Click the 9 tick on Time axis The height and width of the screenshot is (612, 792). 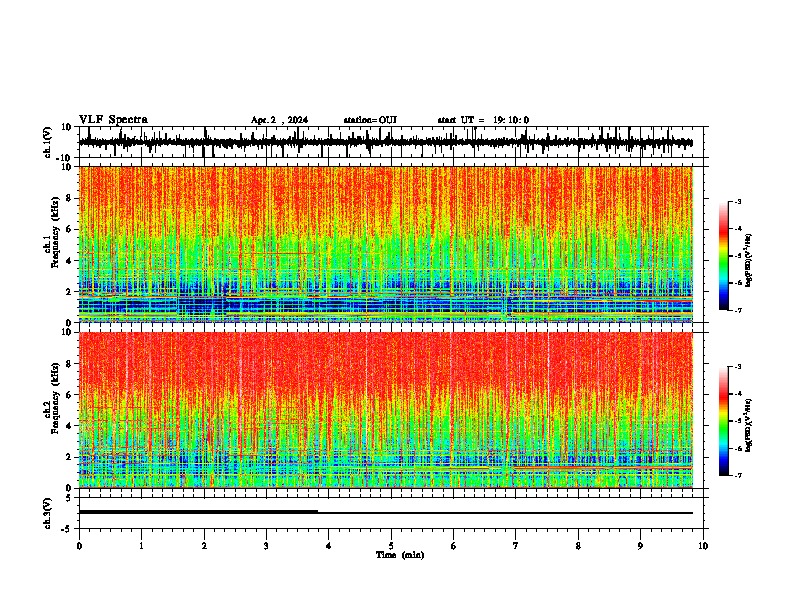pos(640,546)
